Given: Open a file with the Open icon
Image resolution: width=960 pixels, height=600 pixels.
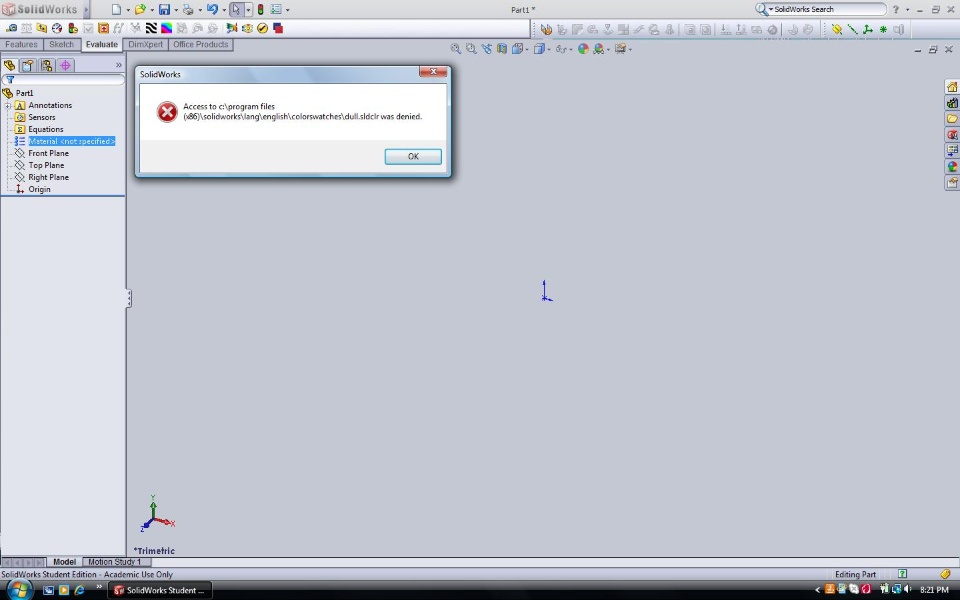Looking at the screenshot, I should click(x=140, y=9).
